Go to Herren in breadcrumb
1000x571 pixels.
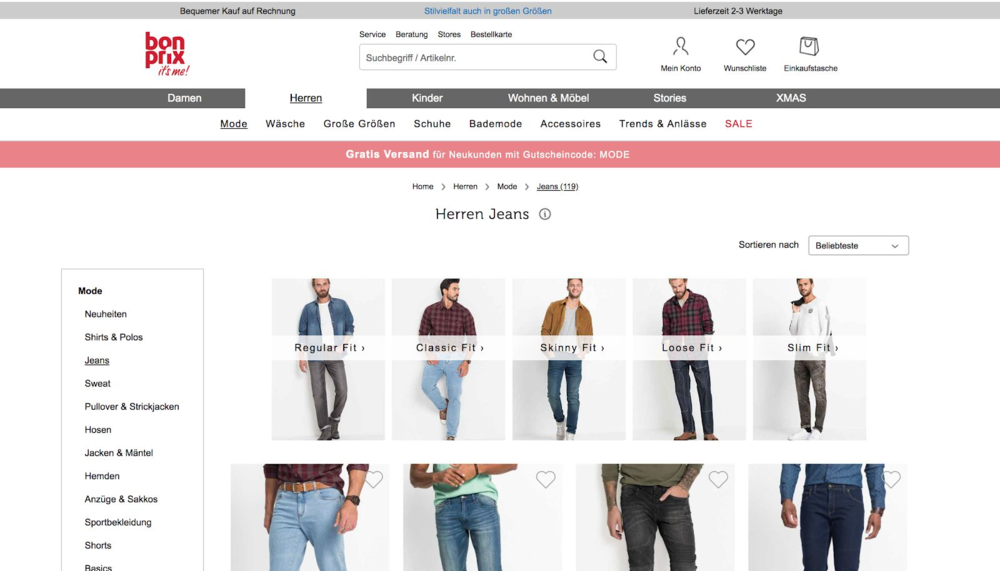(x=465, y=186)
